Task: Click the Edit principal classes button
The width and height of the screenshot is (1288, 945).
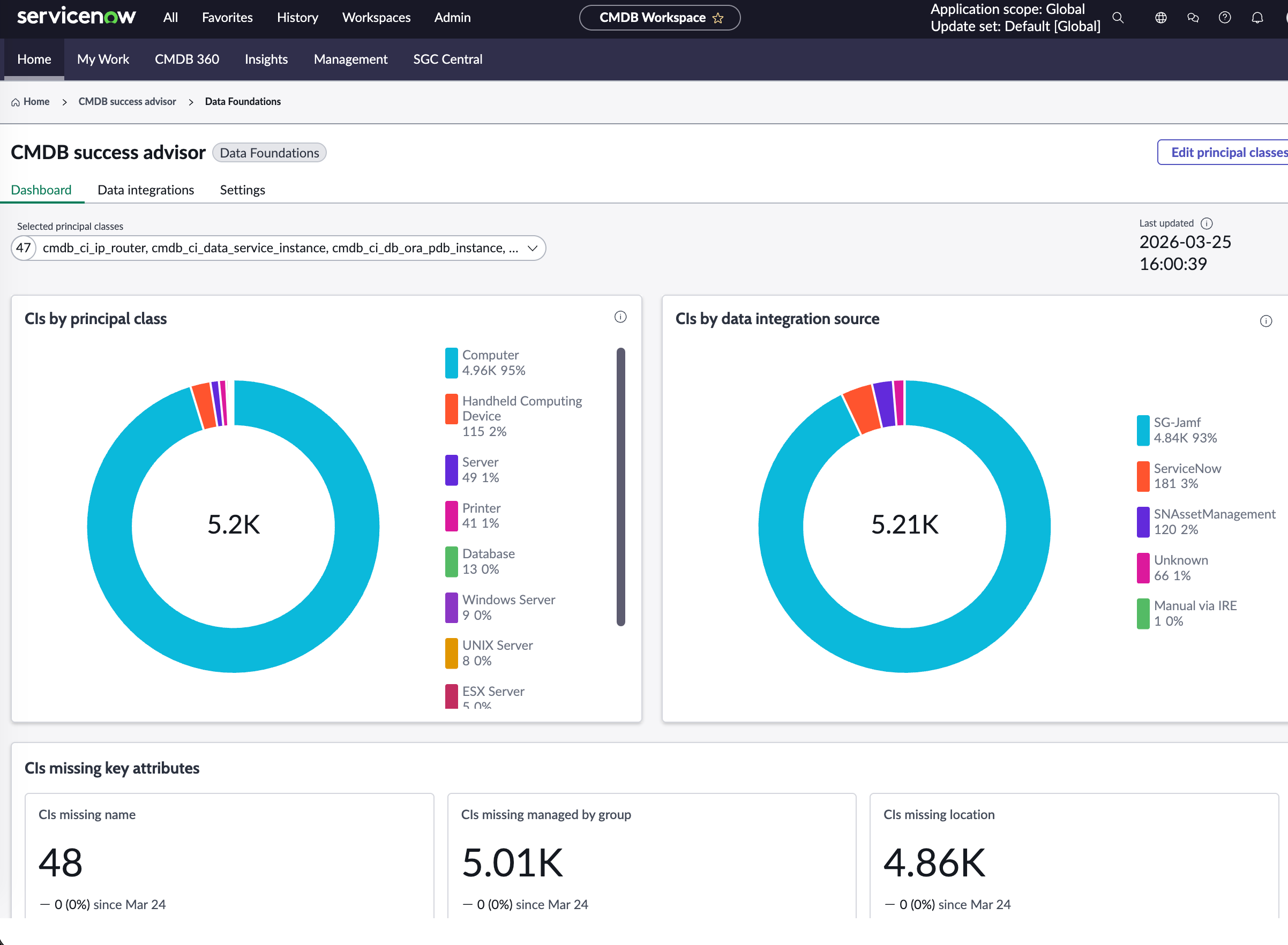Action: pyautogui.click(x=1223, y=153)
